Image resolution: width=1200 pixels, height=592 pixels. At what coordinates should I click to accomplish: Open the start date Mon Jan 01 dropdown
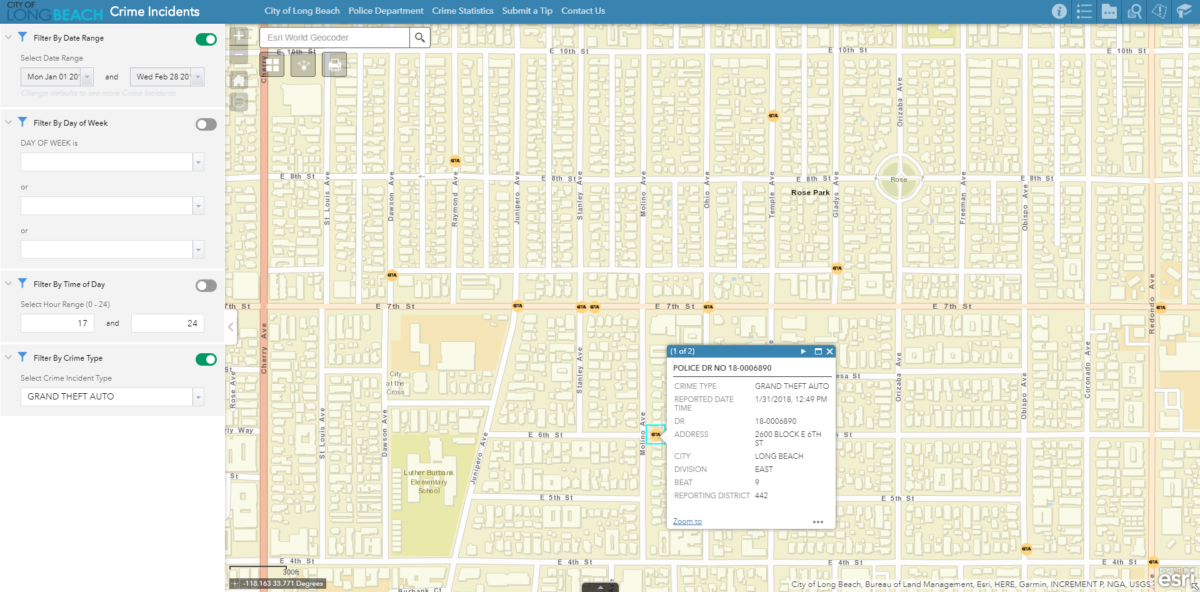(87, 76)
